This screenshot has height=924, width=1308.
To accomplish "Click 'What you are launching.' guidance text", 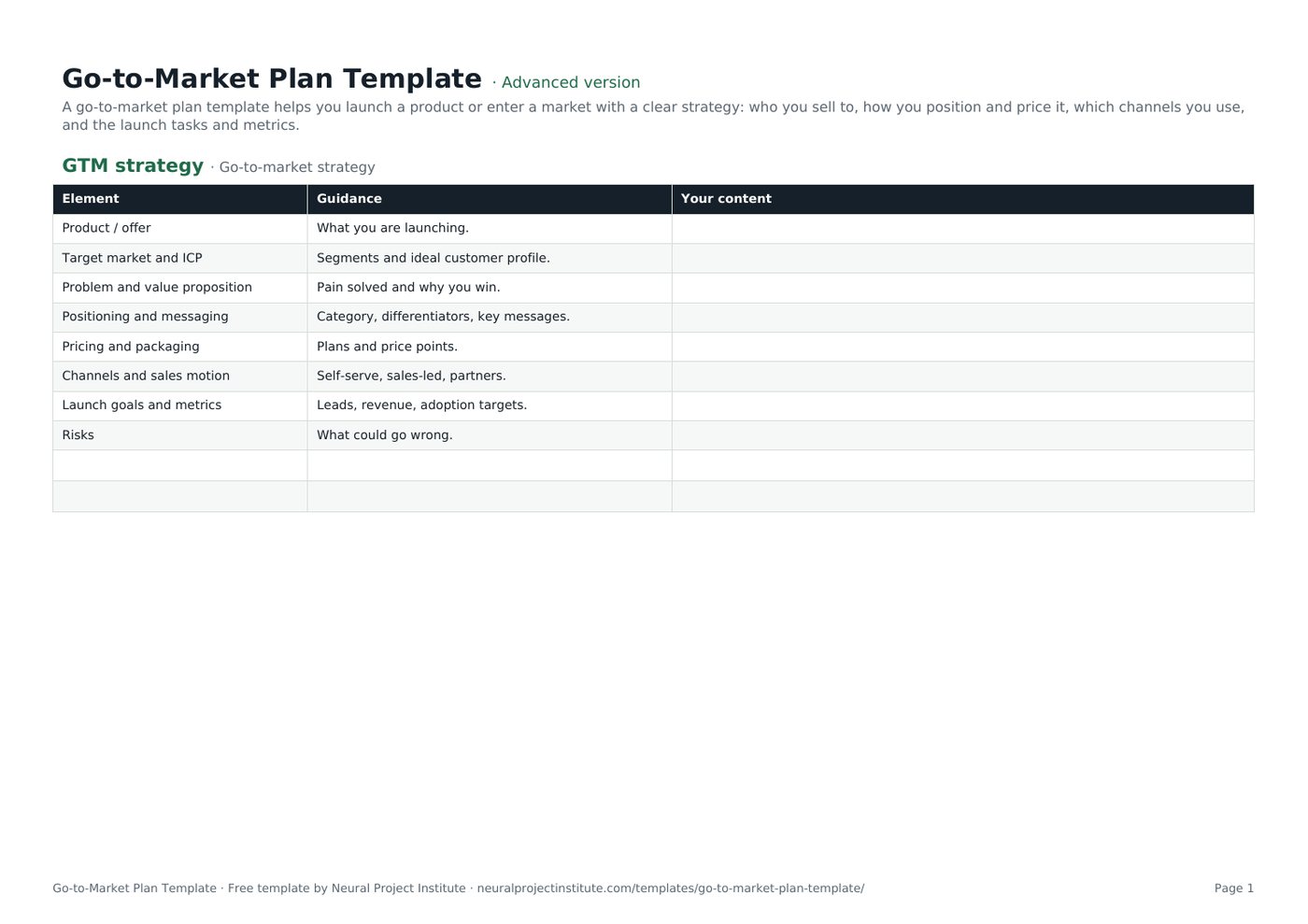I will click(392, 228).
